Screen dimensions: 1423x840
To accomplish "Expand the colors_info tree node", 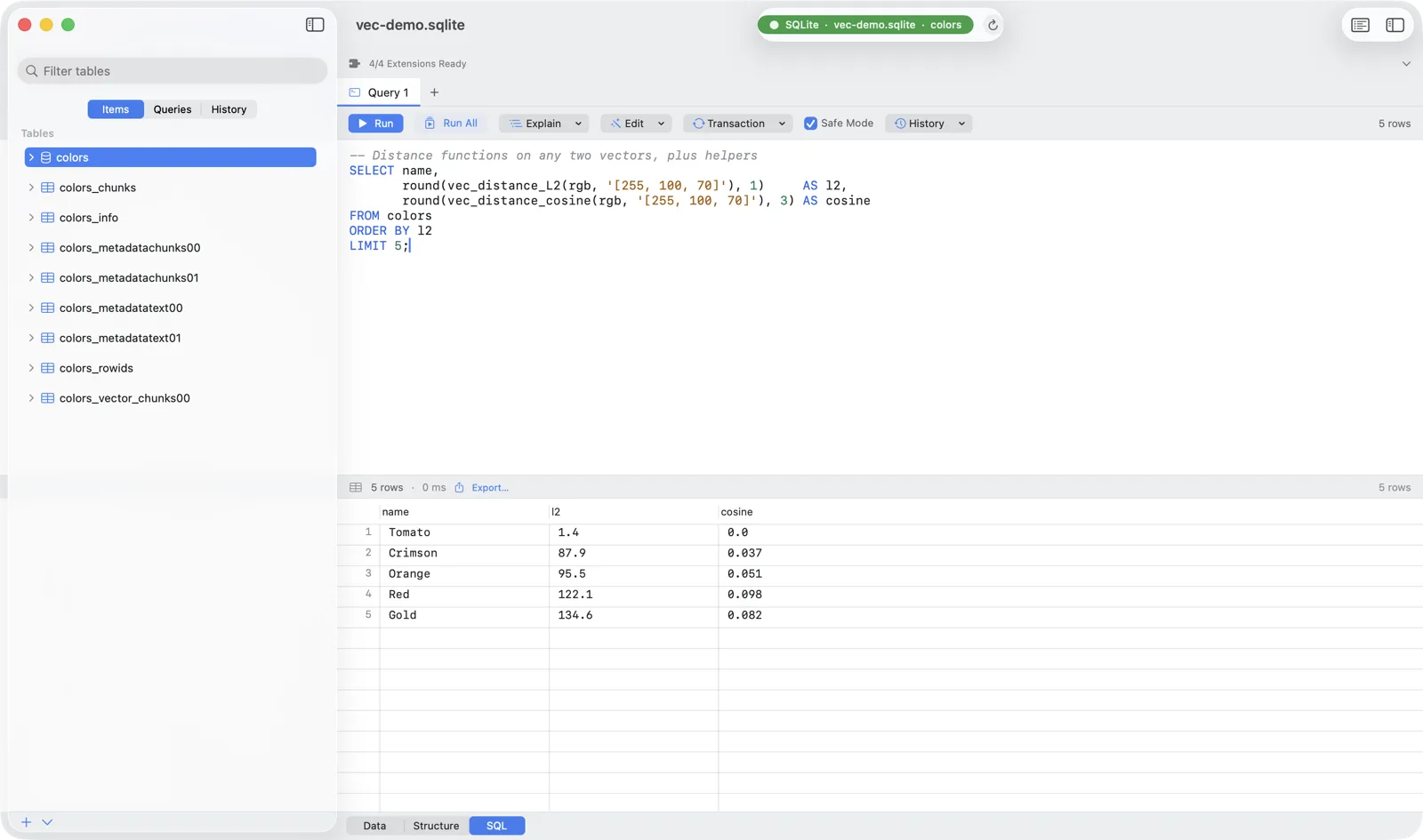I will pos(31,218).
